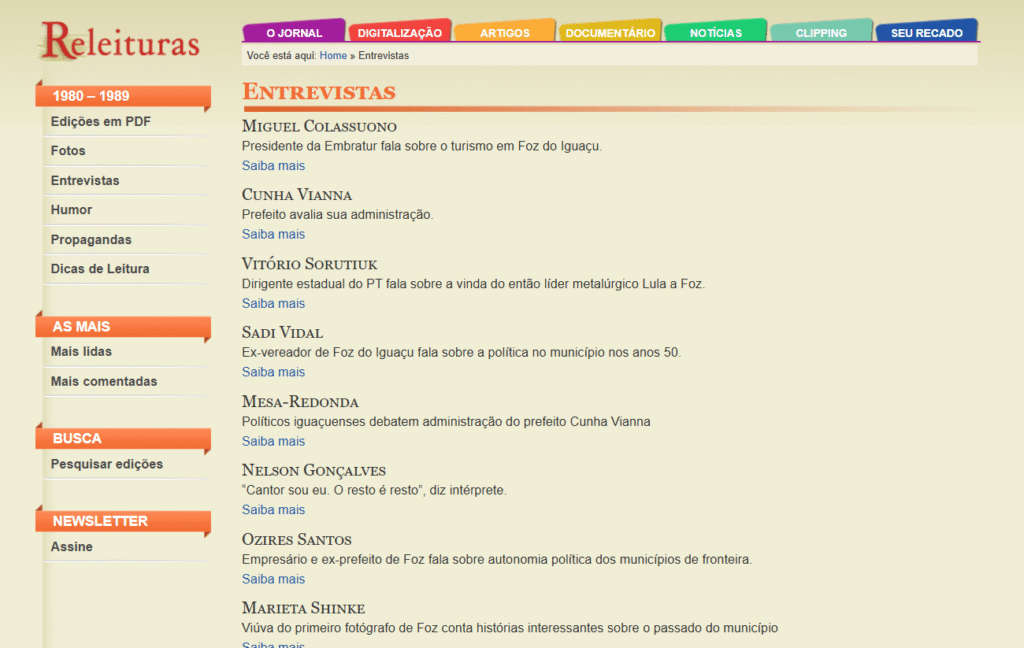The width and height of the screenshot is (1024, 648).
Task: Click Saiba mais under Miguel Colassuono
Action: pos(273,166)
